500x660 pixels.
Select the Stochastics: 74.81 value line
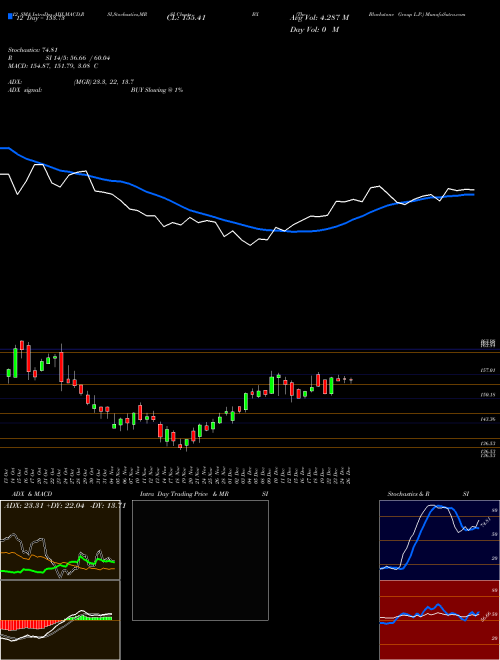point(33,49)
